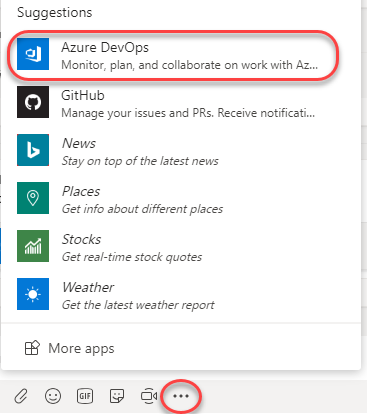The height and width of the screenshot is (414, 367).
Task: Start Meet now video icon
Action: (149, 396)
